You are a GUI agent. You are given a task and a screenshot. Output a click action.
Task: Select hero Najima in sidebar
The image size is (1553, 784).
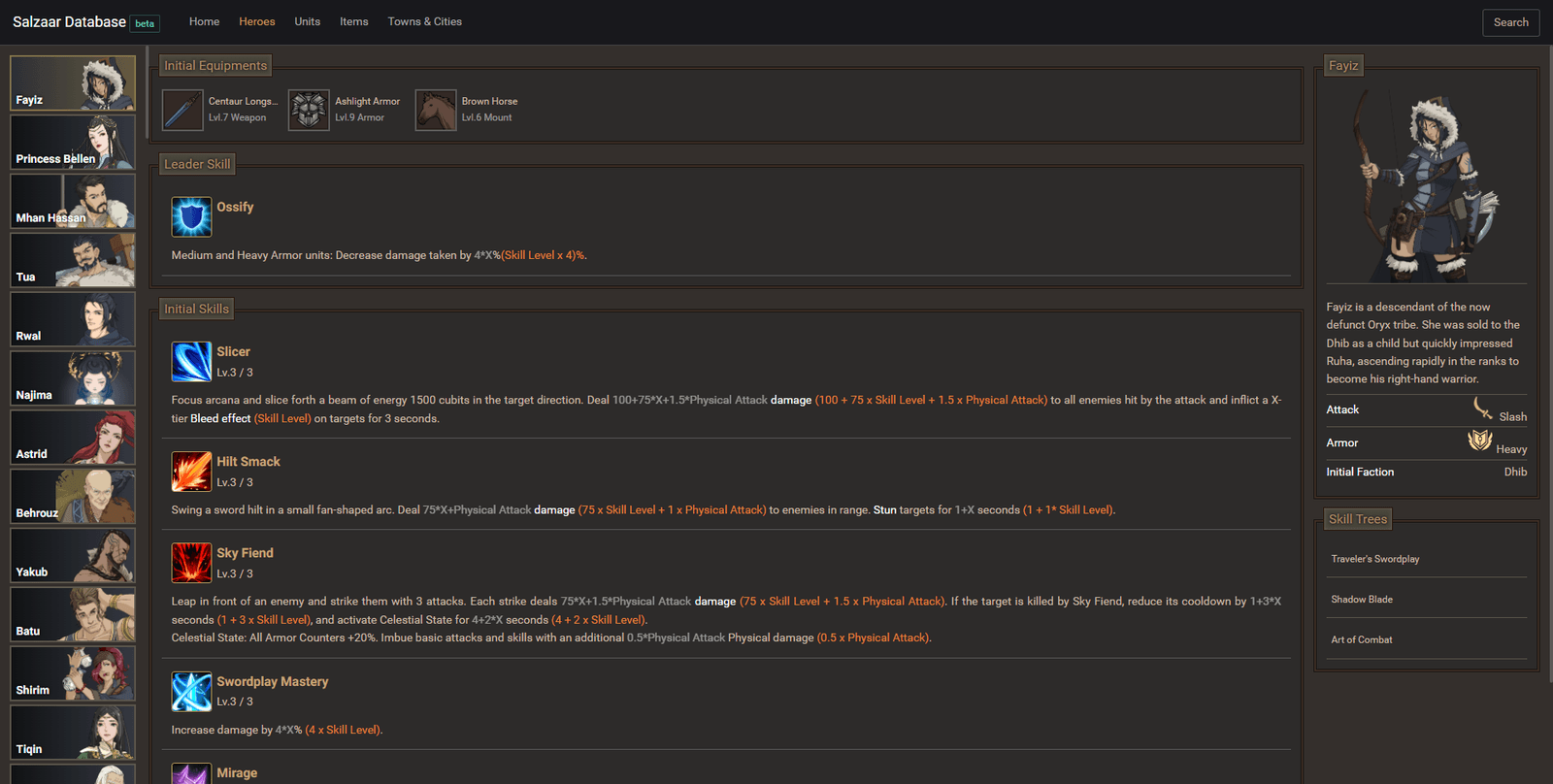73,379
